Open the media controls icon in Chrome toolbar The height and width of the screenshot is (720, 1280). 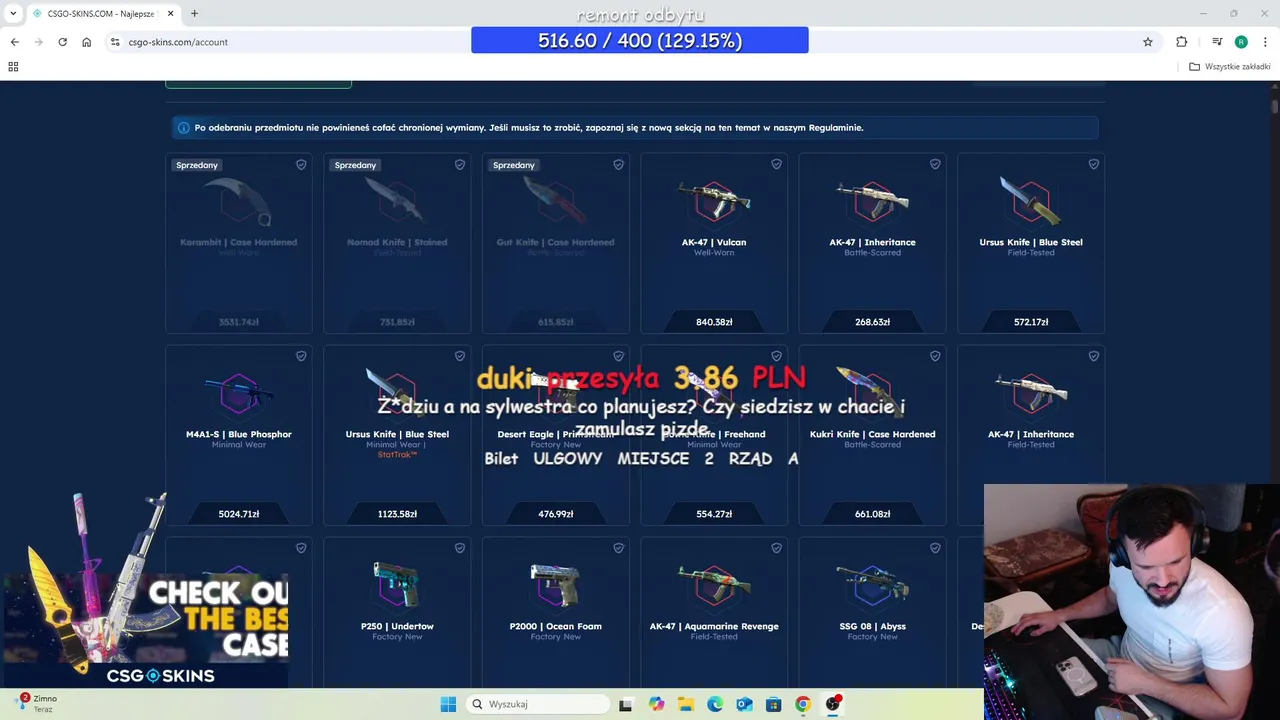pos(1217,42)
